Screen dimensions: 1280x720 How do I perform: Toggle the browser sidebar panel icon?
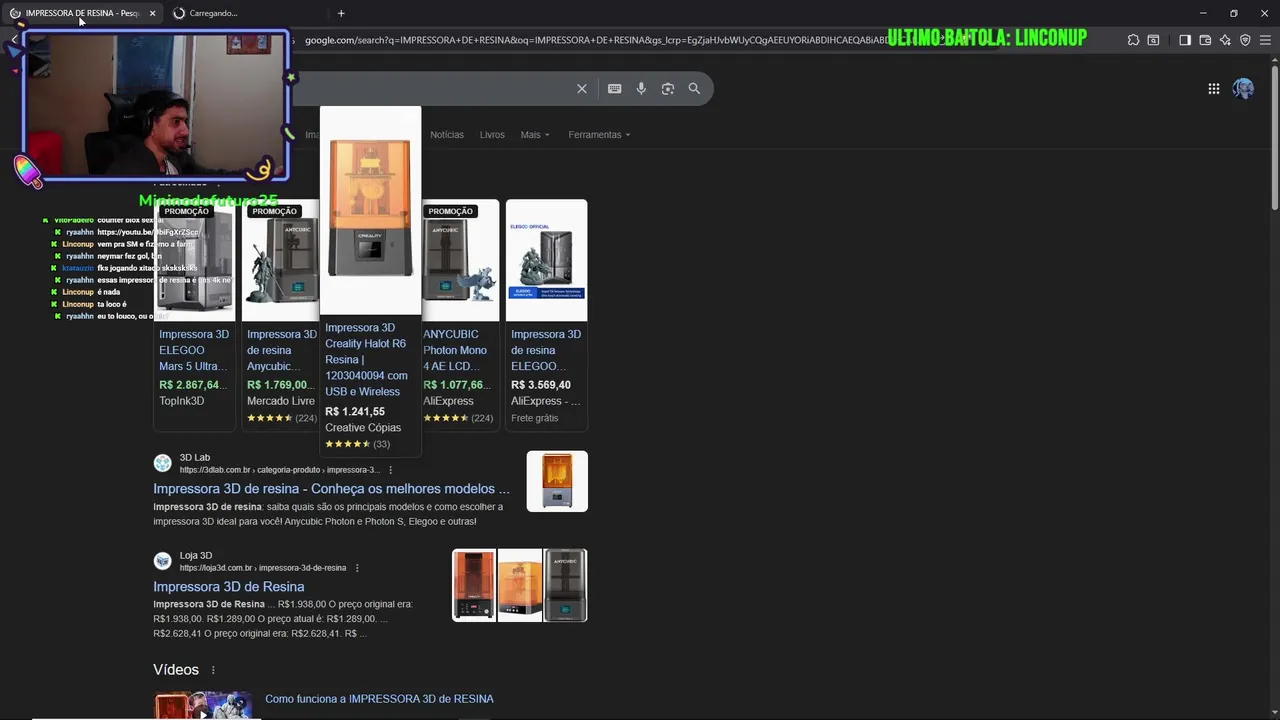[x=1185, y=40]
